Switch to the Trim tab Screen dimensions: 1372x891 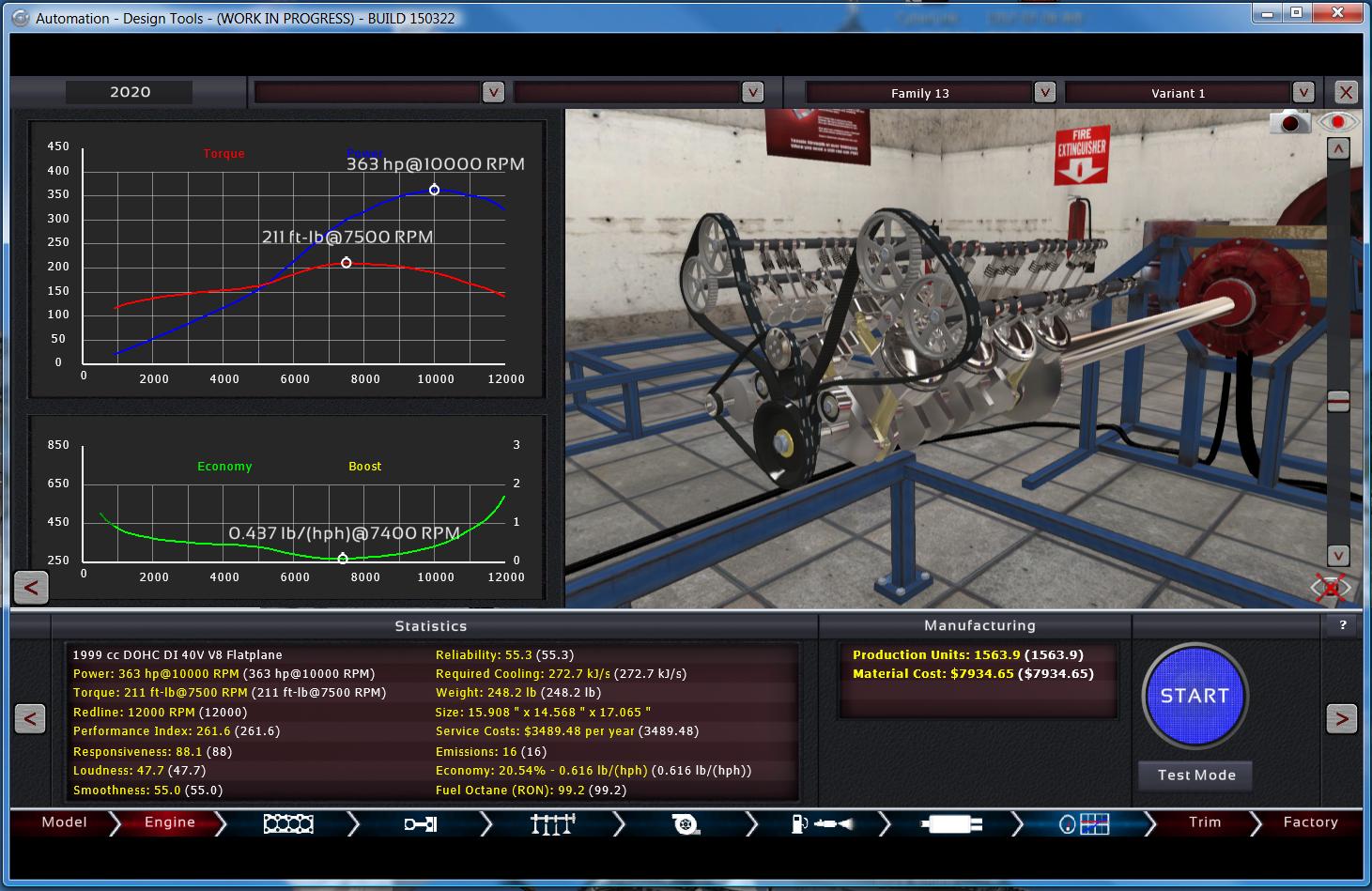1205,822
